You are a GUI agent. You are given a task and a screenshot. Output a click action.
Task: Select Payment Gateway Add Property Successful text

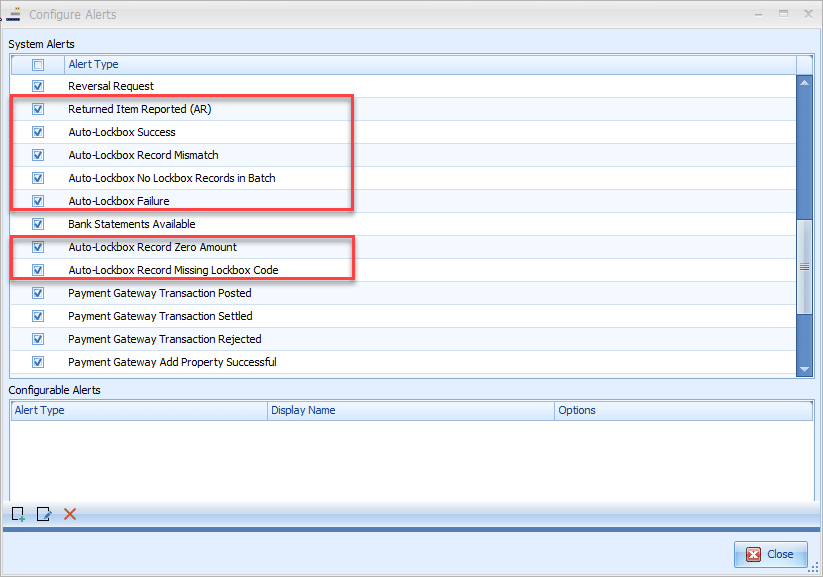tap(172, 362)
